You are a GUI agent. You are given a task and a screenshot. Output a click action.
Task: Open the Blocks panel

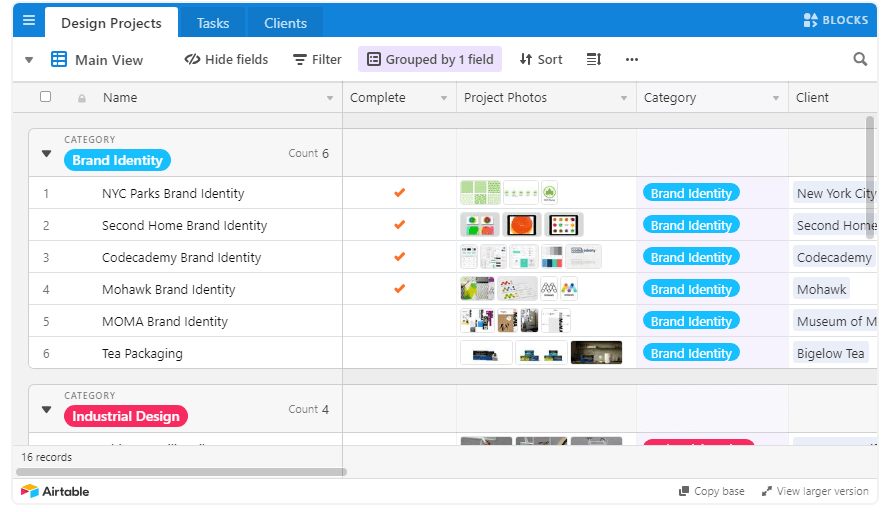[836, 20]
